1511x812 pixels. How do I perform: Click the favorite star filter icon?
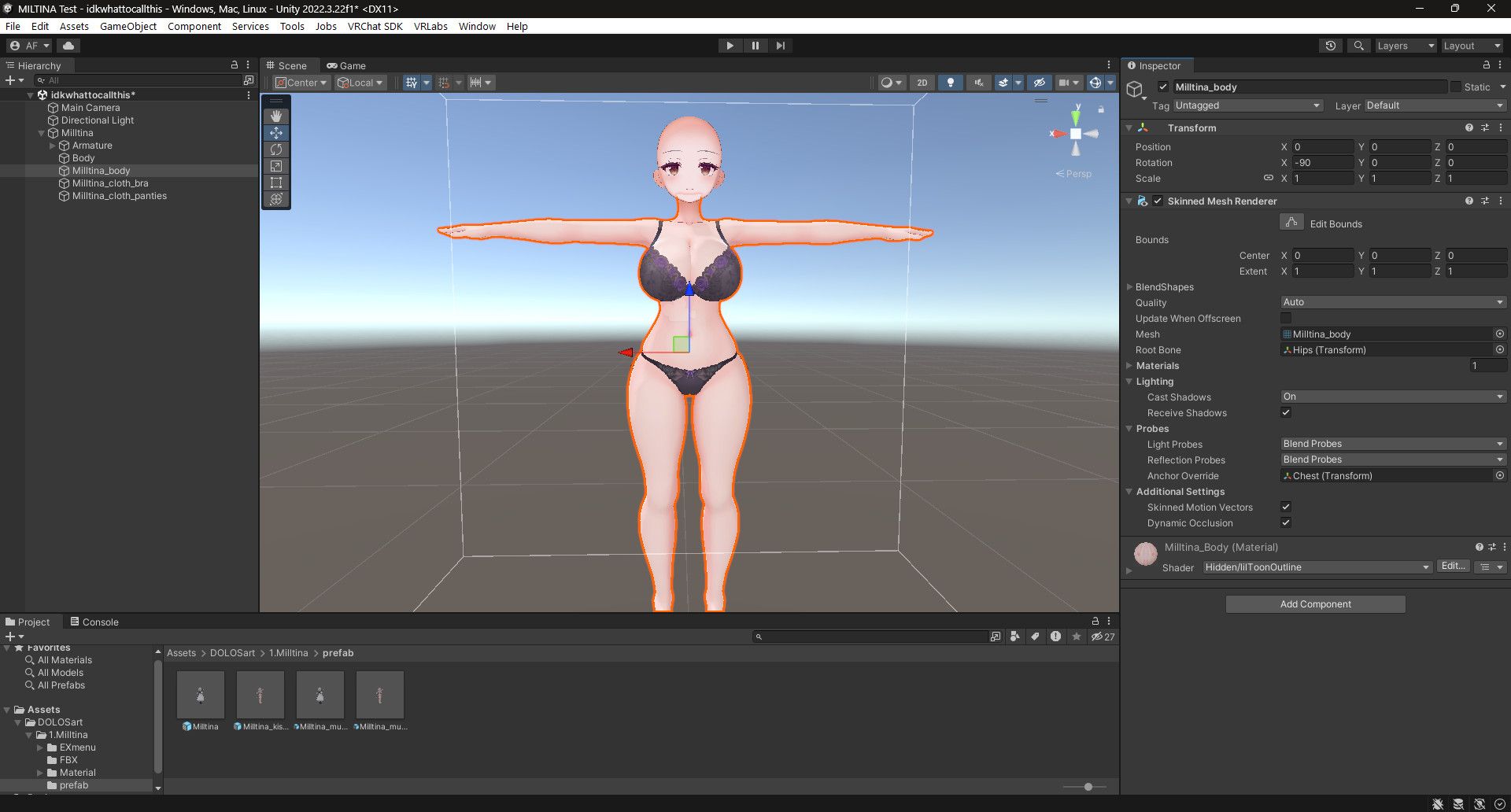coord(1077,637)
